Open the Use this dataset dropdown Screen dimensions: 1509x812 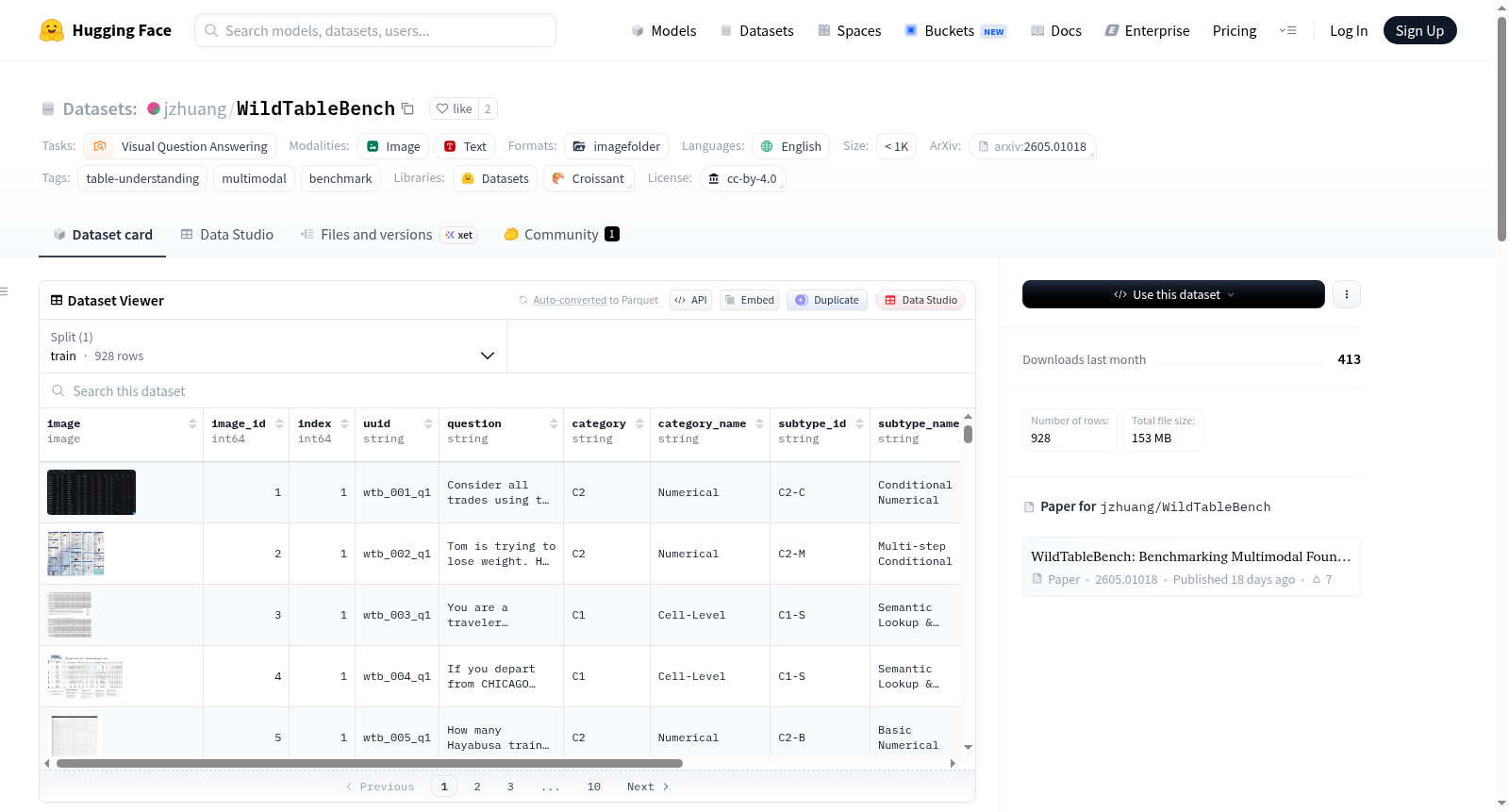tap(1173, 294)
